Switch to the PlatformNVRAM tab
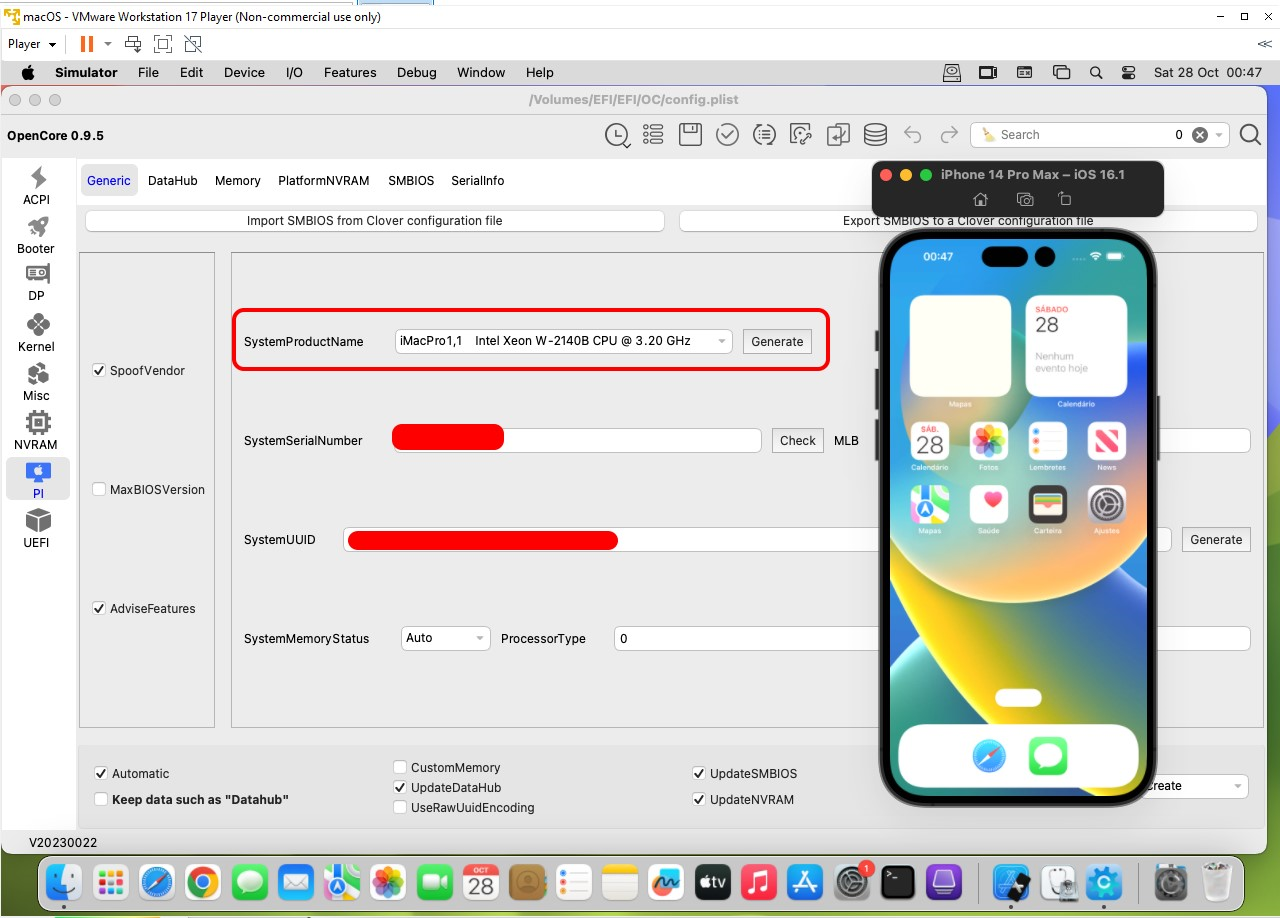 323,181
